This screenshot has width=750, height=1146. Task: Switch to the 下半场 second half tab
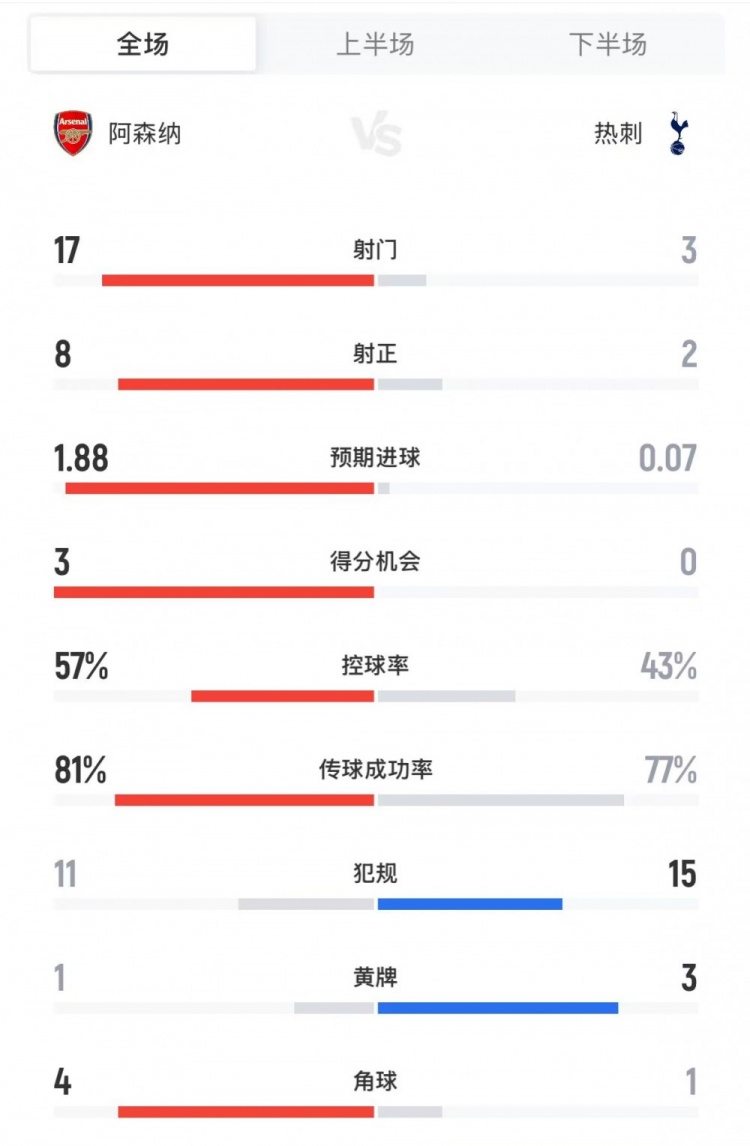coord(608,44)
